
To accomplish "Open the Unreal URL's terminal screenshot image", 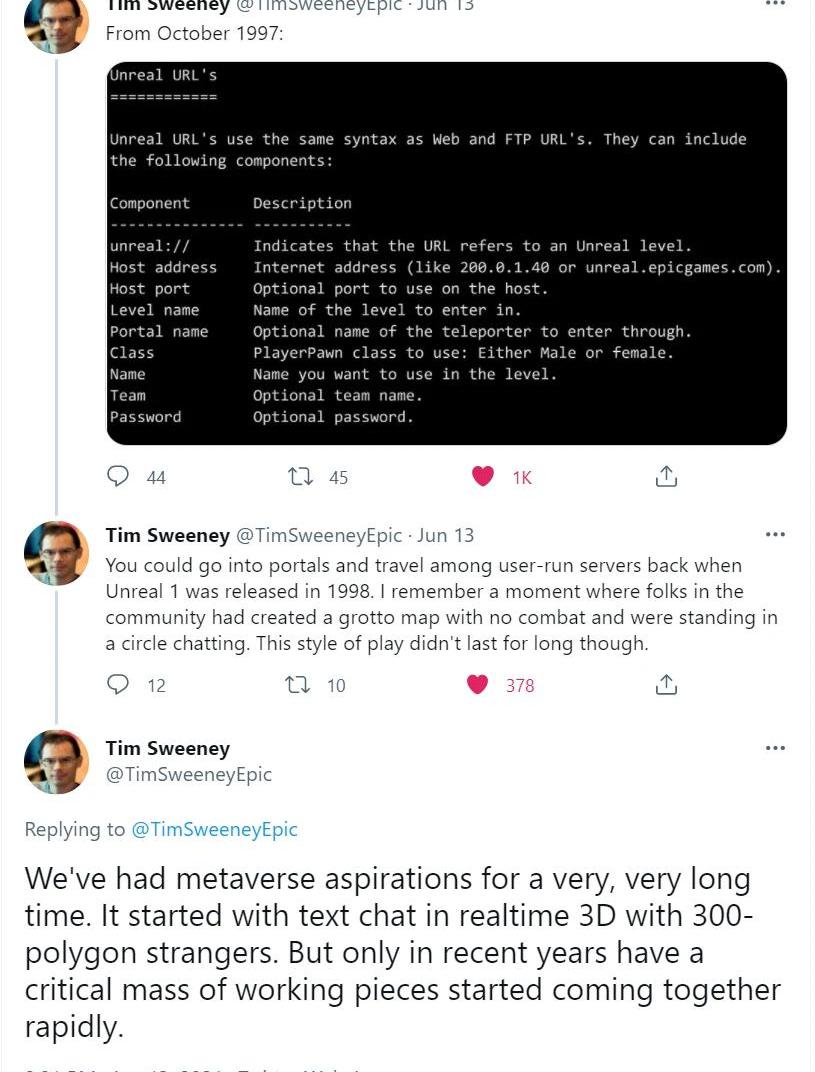I will (x=446, y=253).
